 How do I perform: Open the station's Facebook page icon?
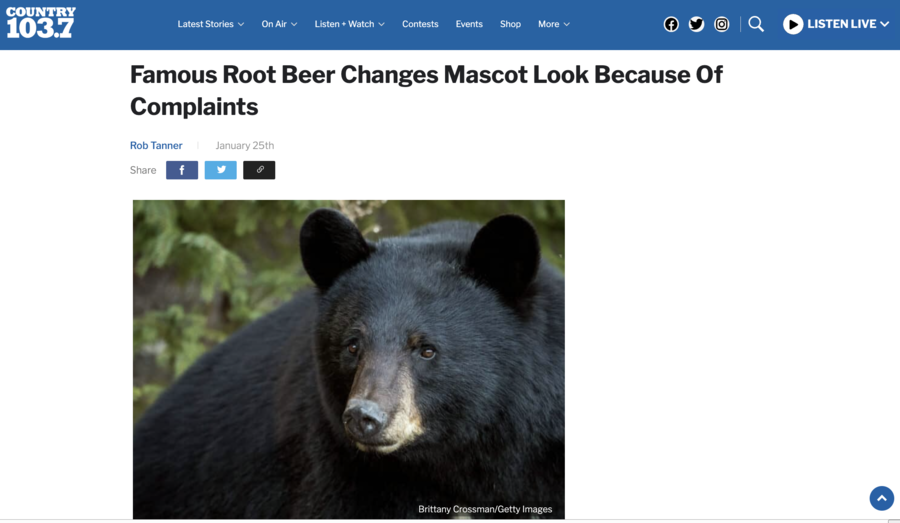click(x=671, y=24)
